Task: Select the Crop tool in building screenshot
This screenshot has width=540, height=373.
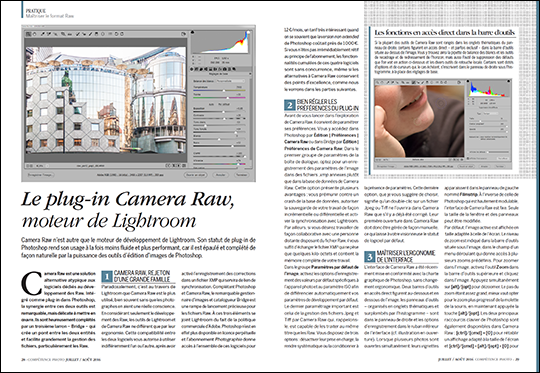Action: (x=63, y=34)
